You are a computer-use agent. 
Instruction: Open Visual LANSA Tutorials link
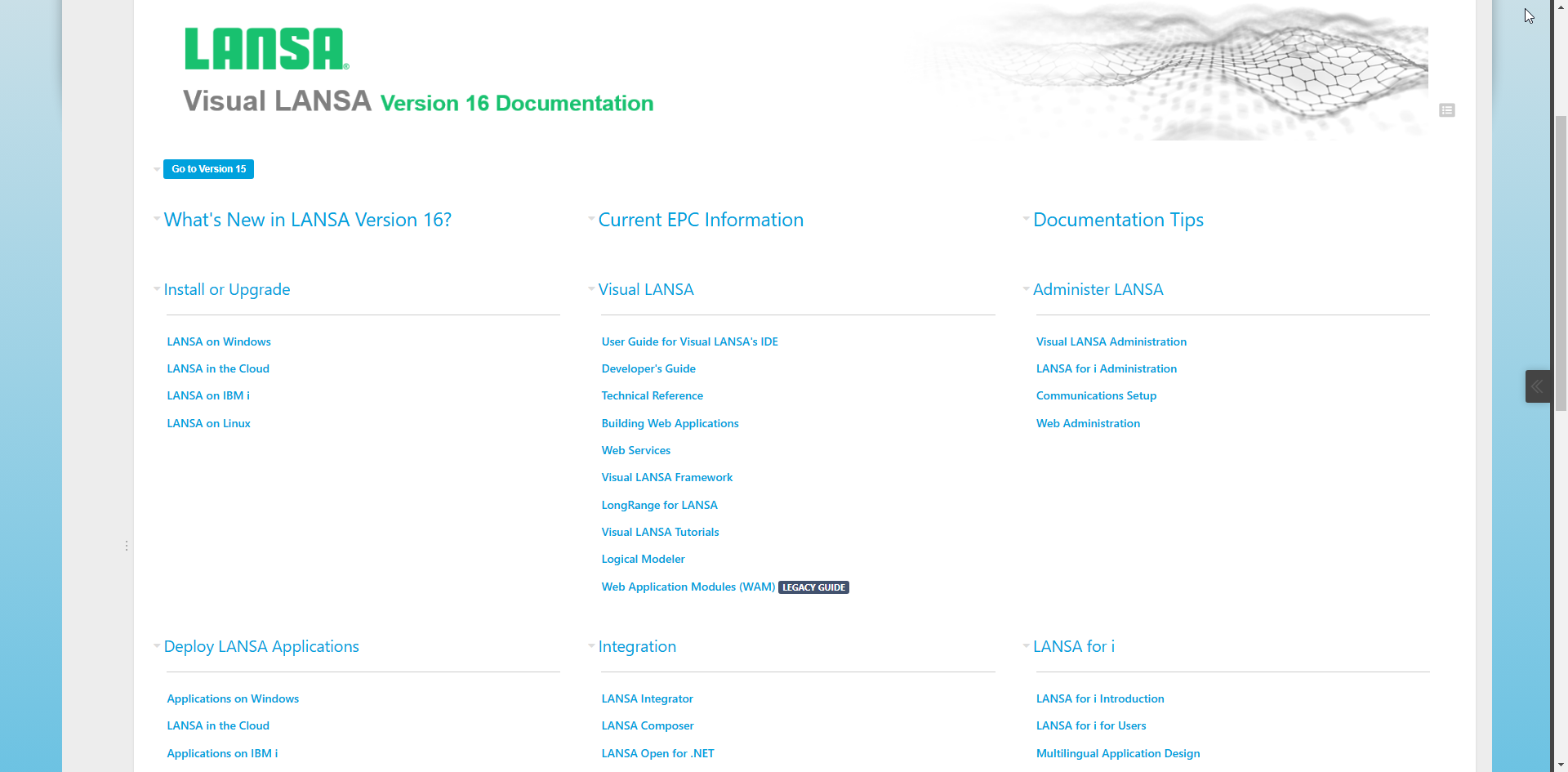click(x=660, y=532)
